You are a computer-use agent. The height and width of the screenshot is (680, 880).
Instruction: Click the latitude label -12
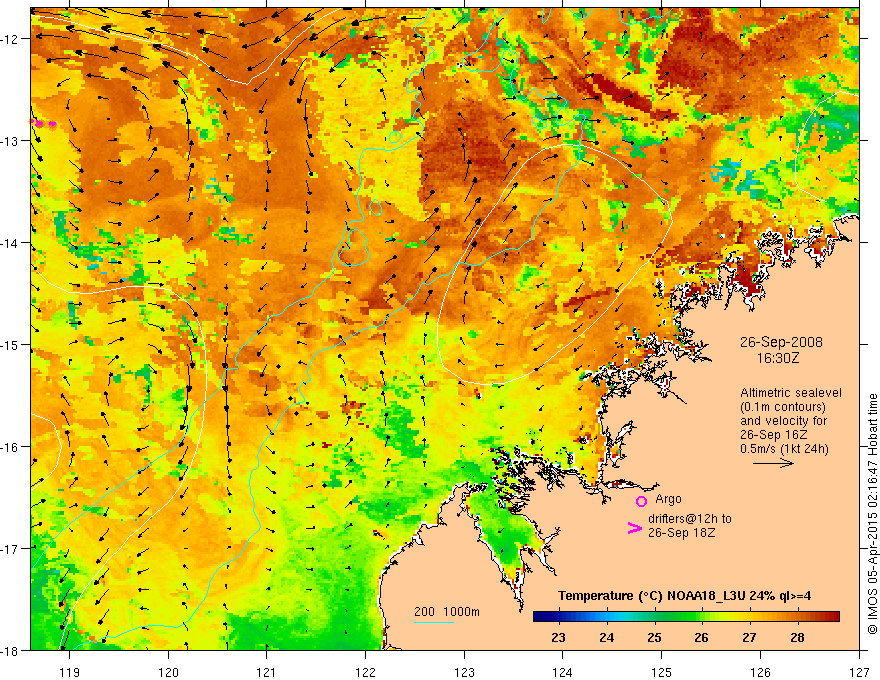pyautogui.click(x=10, y=39)
